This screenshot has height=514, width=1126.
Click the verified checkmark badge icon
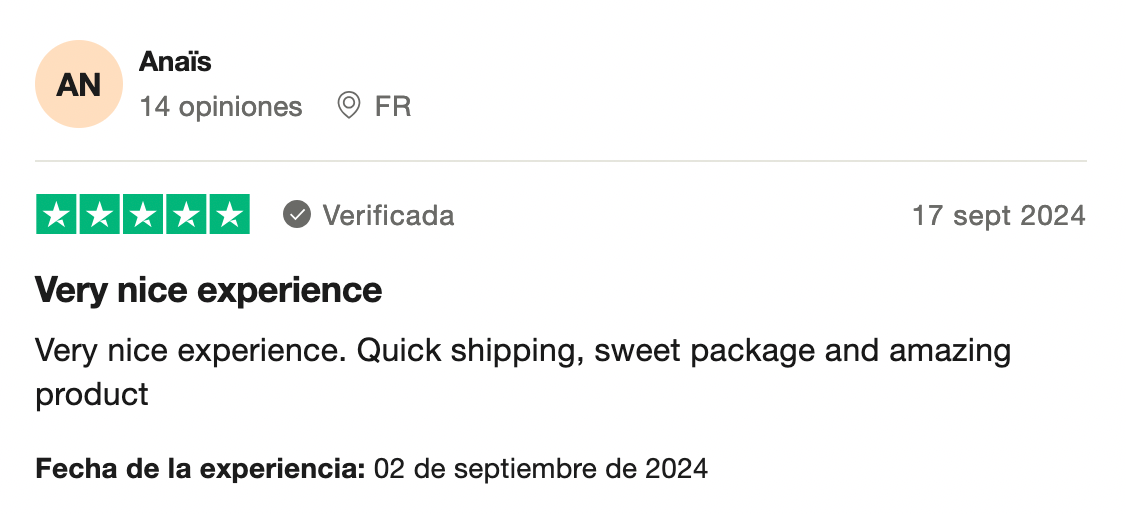pyautogui.click(x=297, y=215)
